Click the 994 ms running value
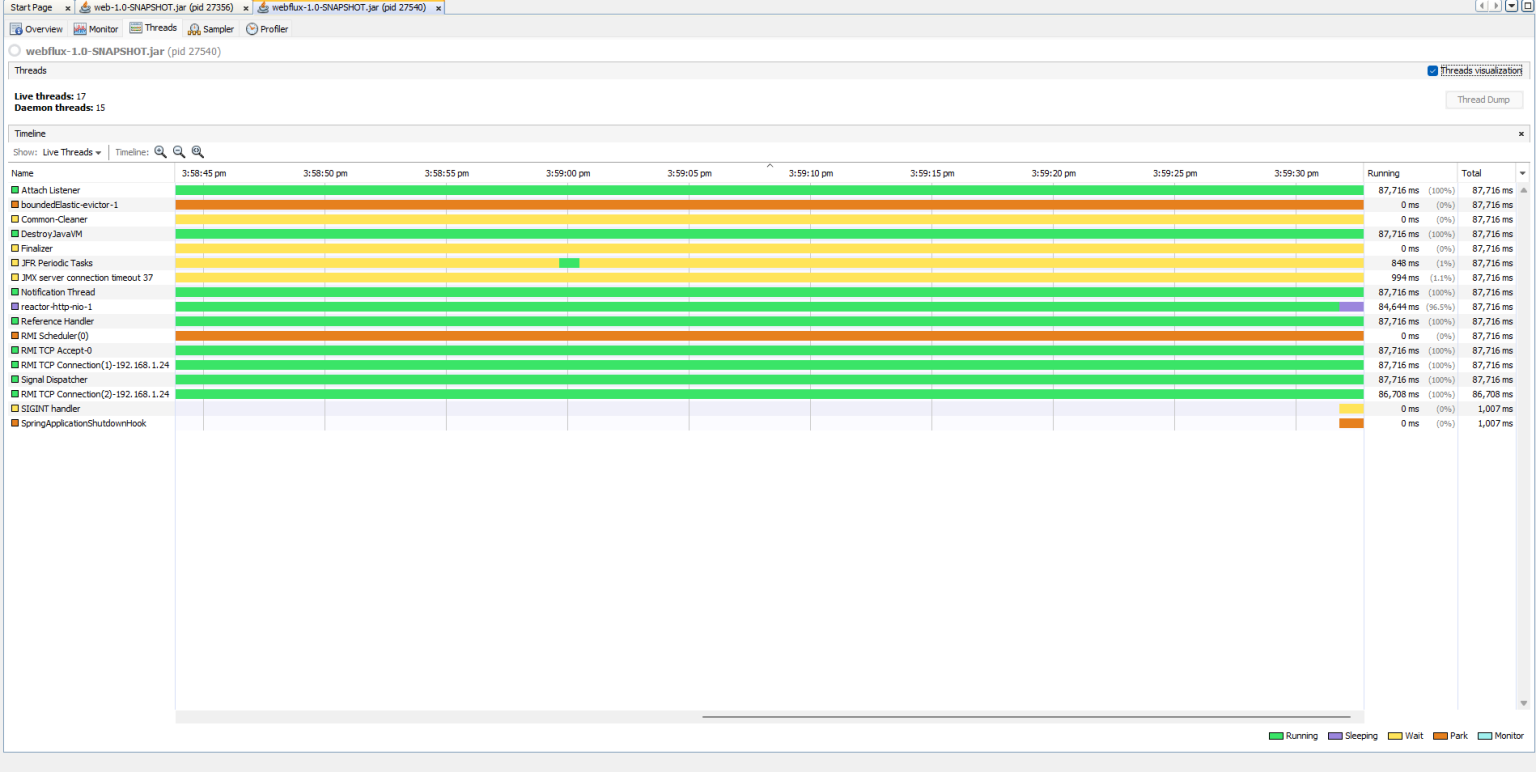The height and width of the screenshot is (772, 1536). point(1405,278)
